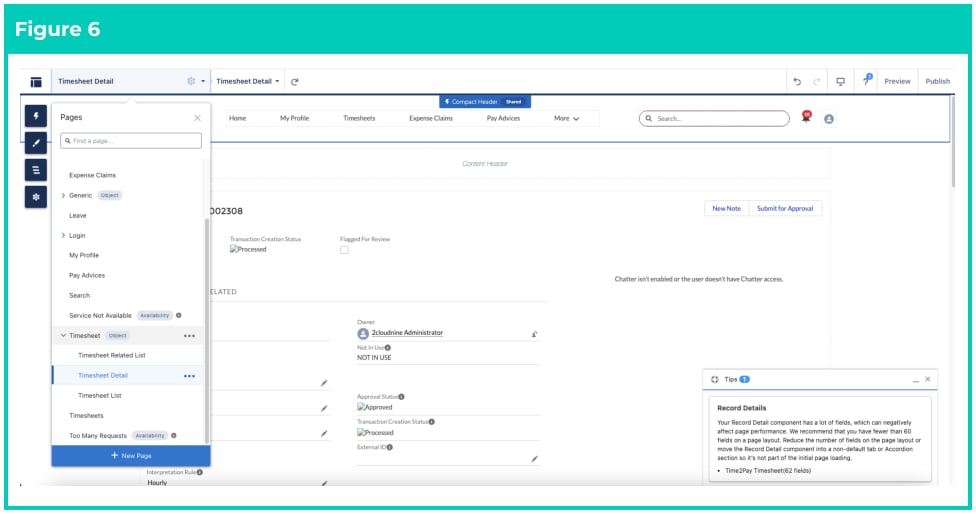Select the Leave page
Viewport: 976px width, 514px height.
pyautogui.click(x=78, y=215)
